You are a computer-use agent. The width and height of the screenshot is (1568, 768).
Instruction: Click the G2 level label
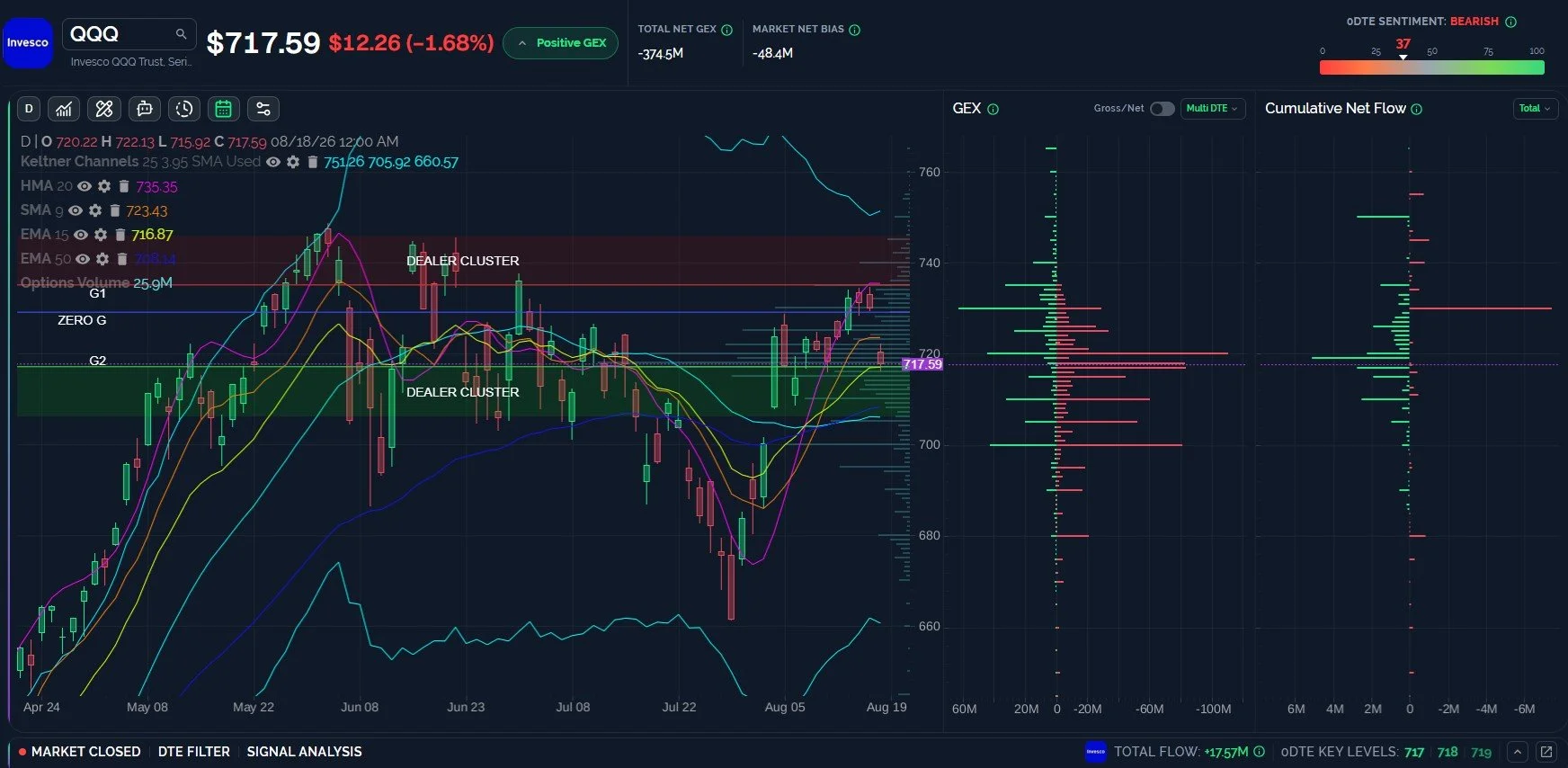[97, 361]
